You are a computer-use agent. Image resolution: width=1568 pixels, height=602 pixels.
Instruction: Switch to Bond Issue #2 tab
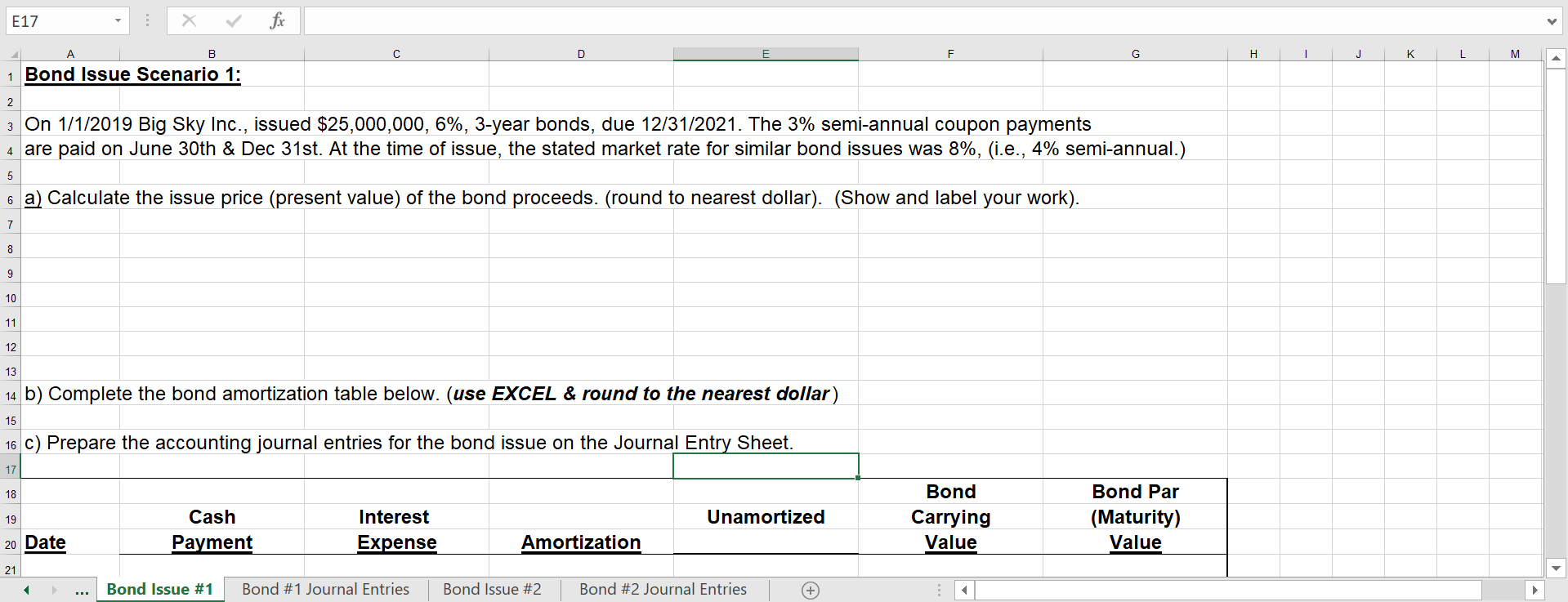pyautogui.click(x=492, y=590)
